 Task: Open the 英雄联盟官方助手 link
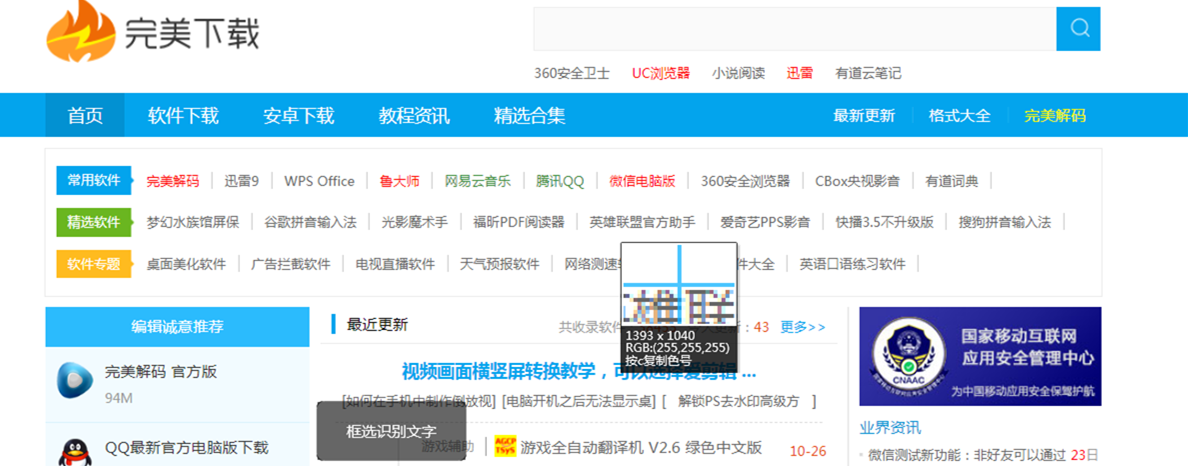(642, 222)
